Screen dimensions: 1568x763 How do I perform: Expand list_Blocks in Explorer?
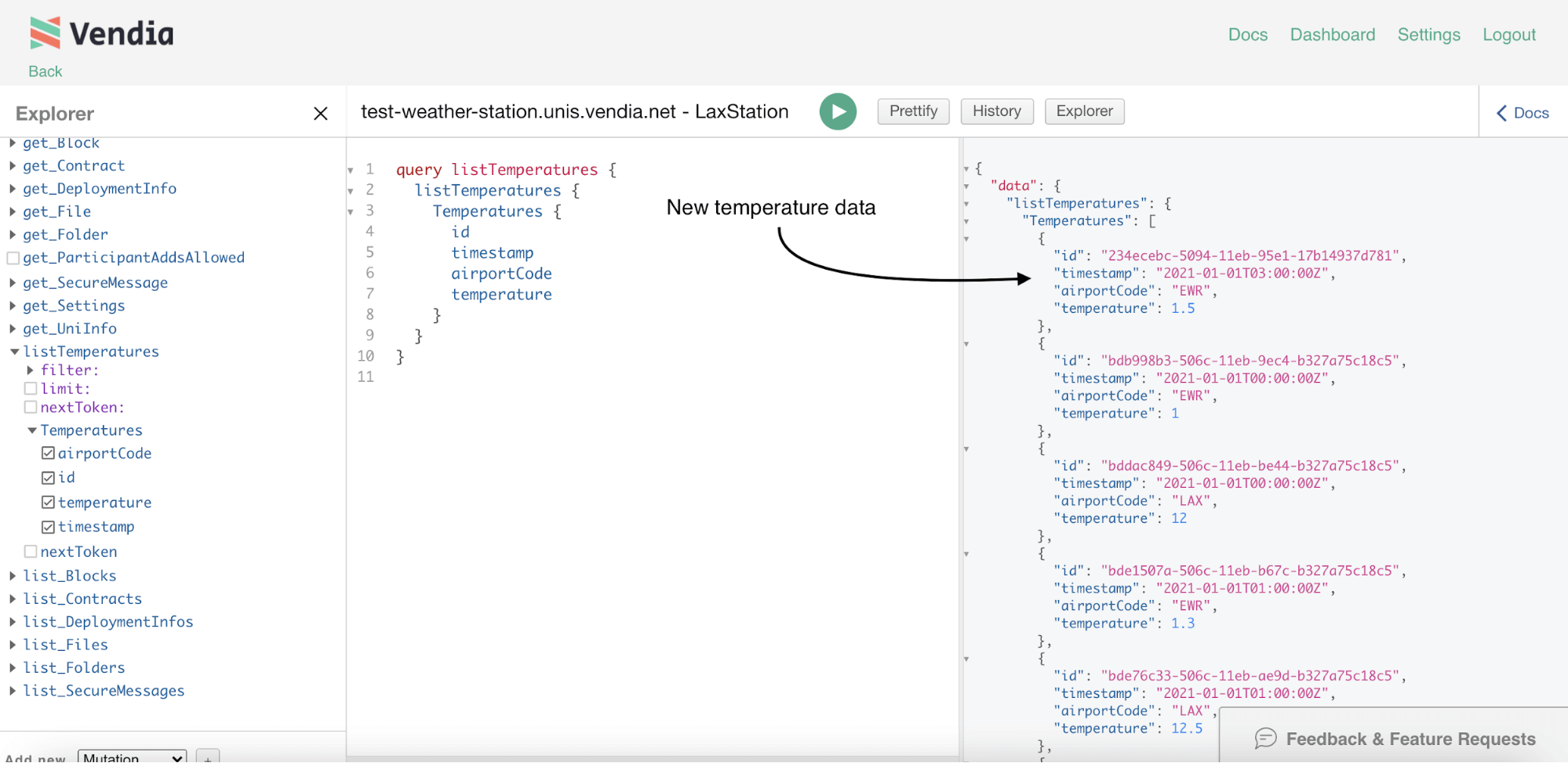point(13,576)
